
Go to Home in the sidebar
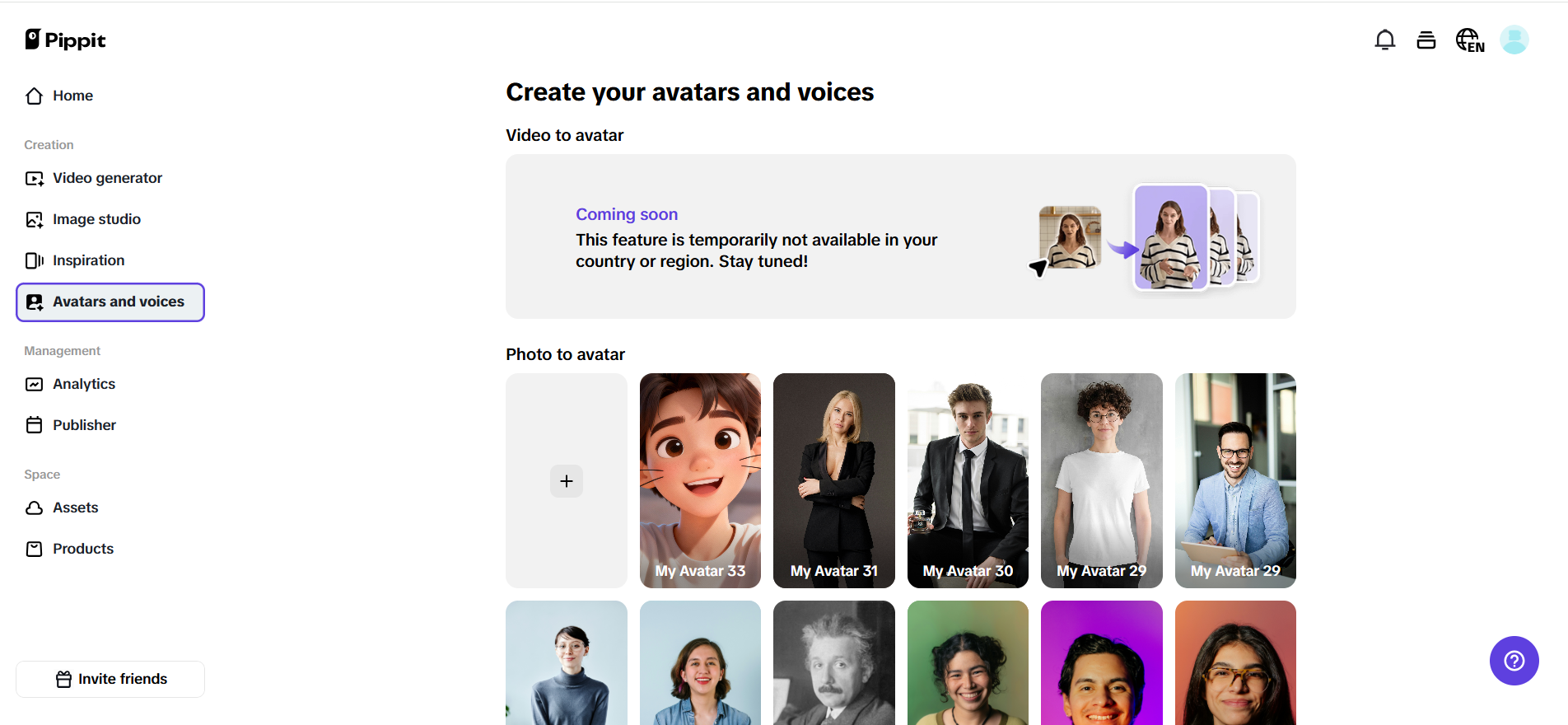72,96
